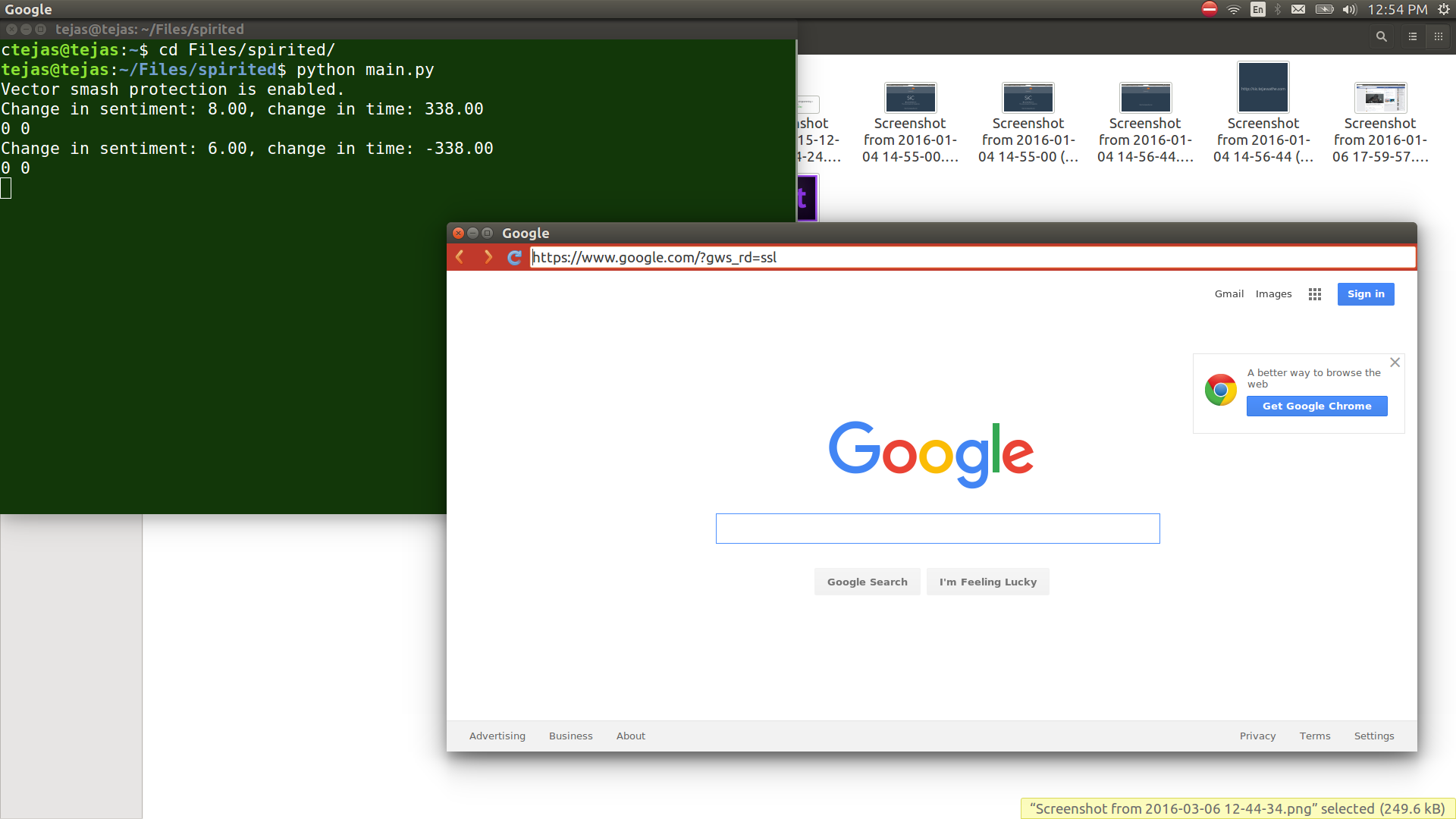Screen dimensions: 1456x819
Task: Open the En keyboard layout menu
Action: click(1258, 9)
